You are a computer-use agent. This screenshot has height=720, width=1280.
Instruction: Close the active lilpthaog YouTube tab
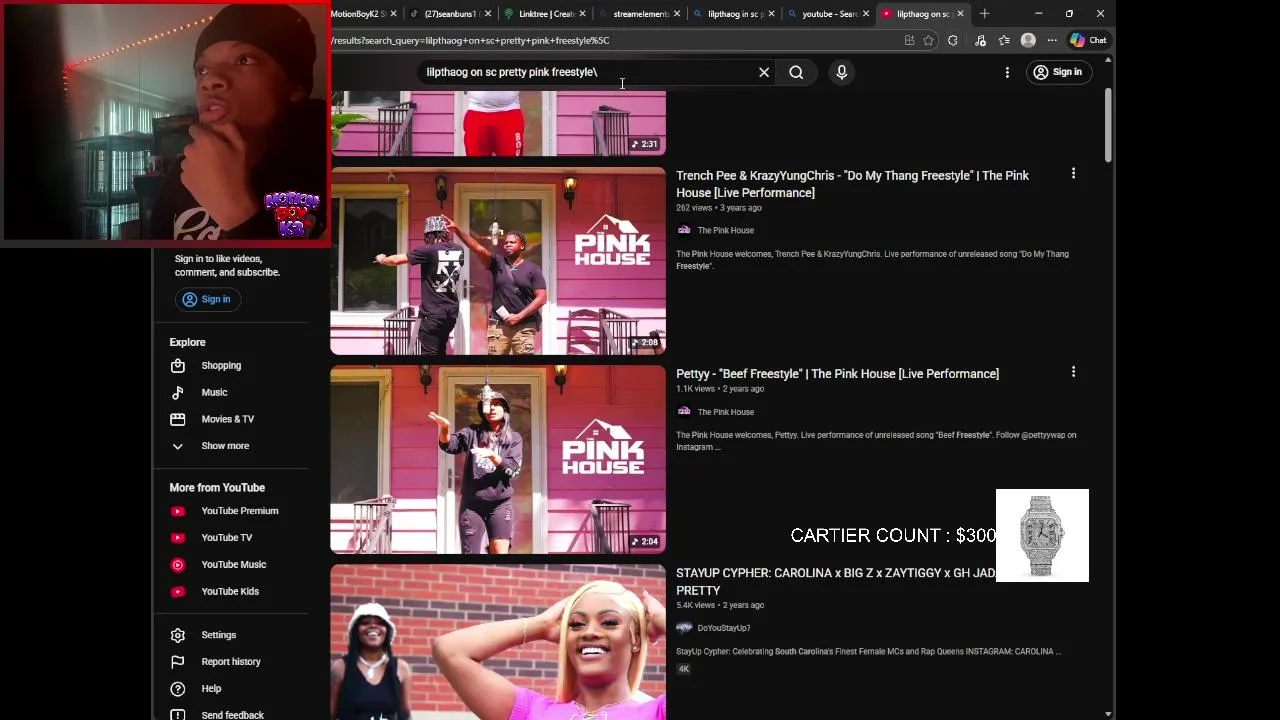(960, 14)
